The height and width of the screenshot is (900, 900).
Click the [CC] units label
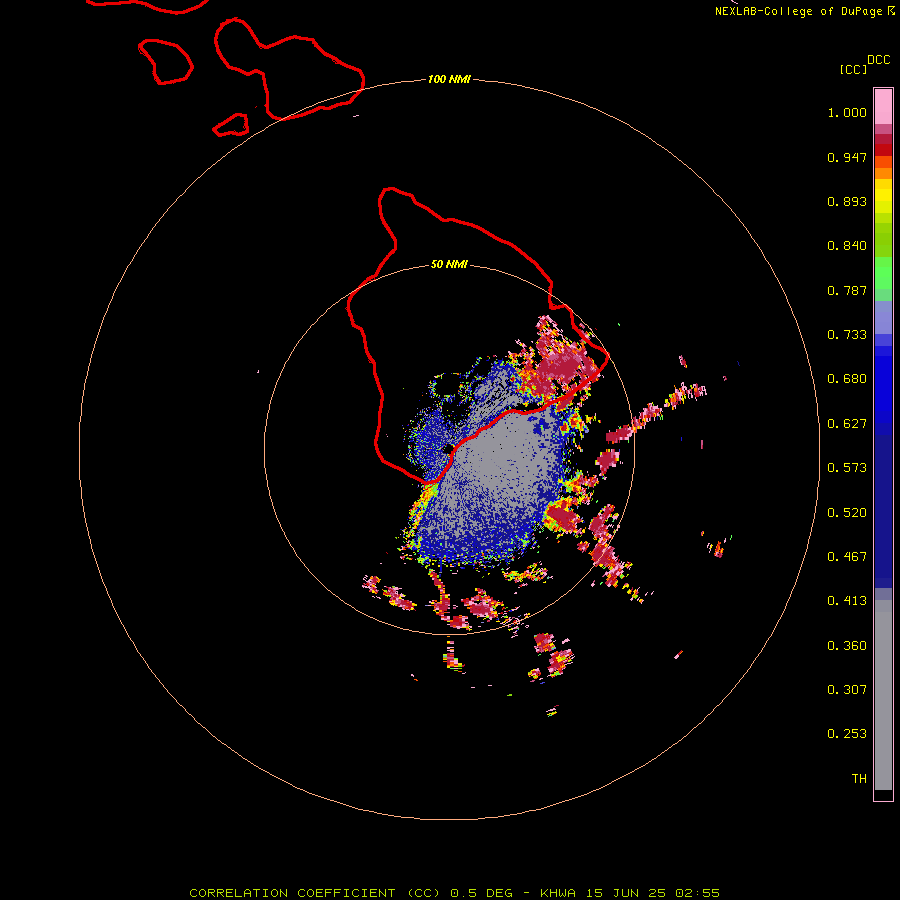click(853, 69)
